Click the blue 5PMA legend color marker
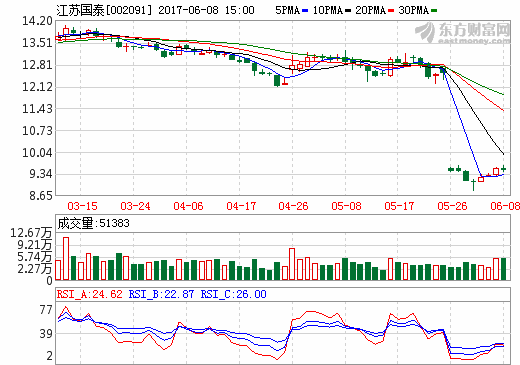520x365 pixels. pyautogui.click(x=305, y=11)
